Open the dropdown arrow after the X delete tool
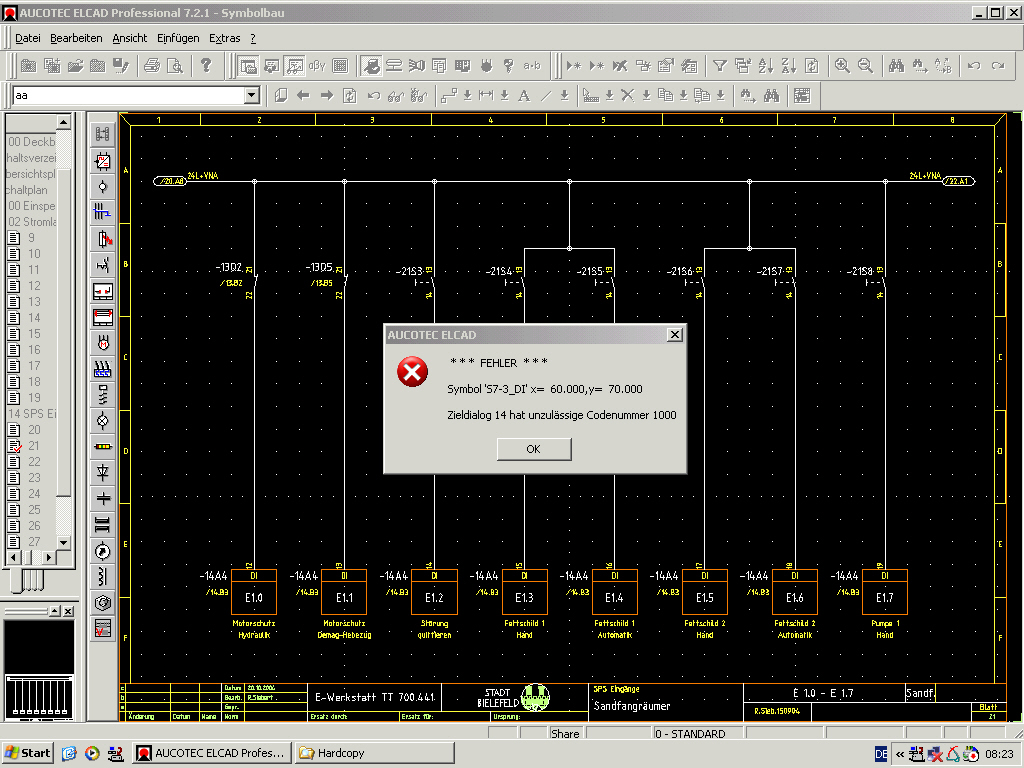Image resolution: width=1024 pixels, height=768 pixels. (646, 96)
